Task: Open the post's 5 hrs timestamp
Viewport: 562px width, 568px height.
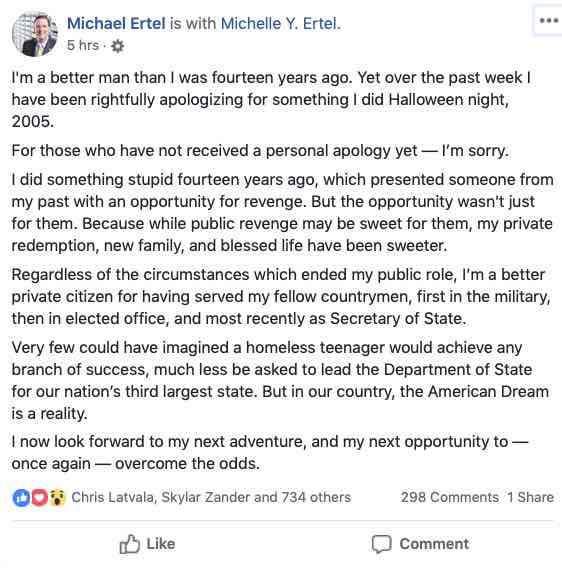Action: pyautogui.click(x=83, y=45)
